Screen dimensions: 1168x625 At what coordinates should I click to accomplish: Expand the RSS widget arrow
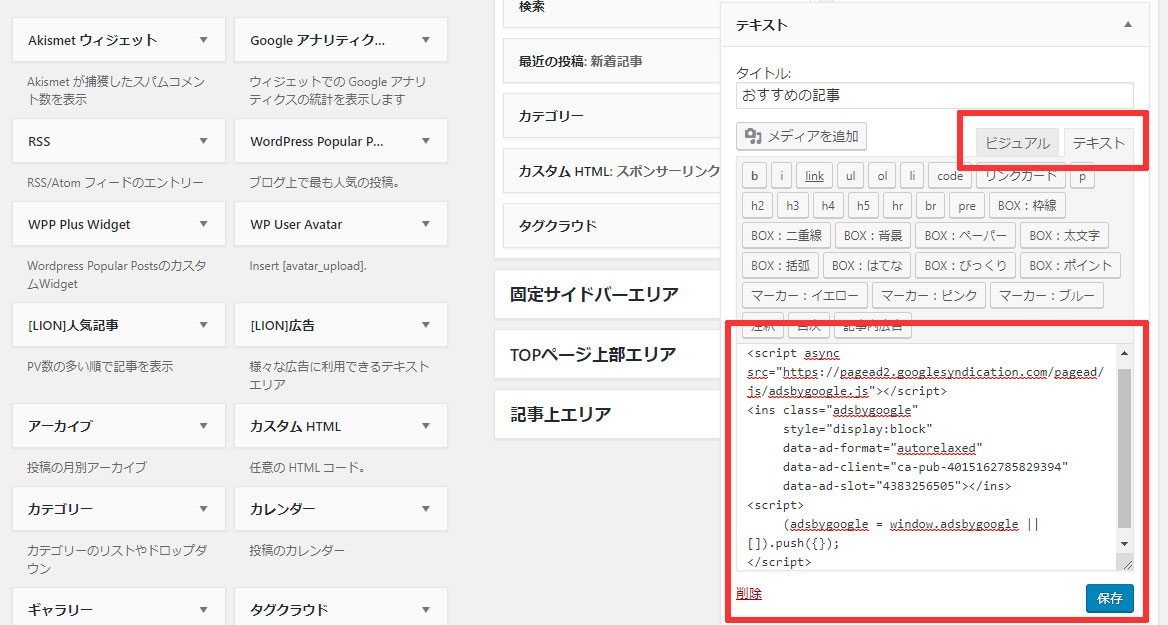point(203,141)
